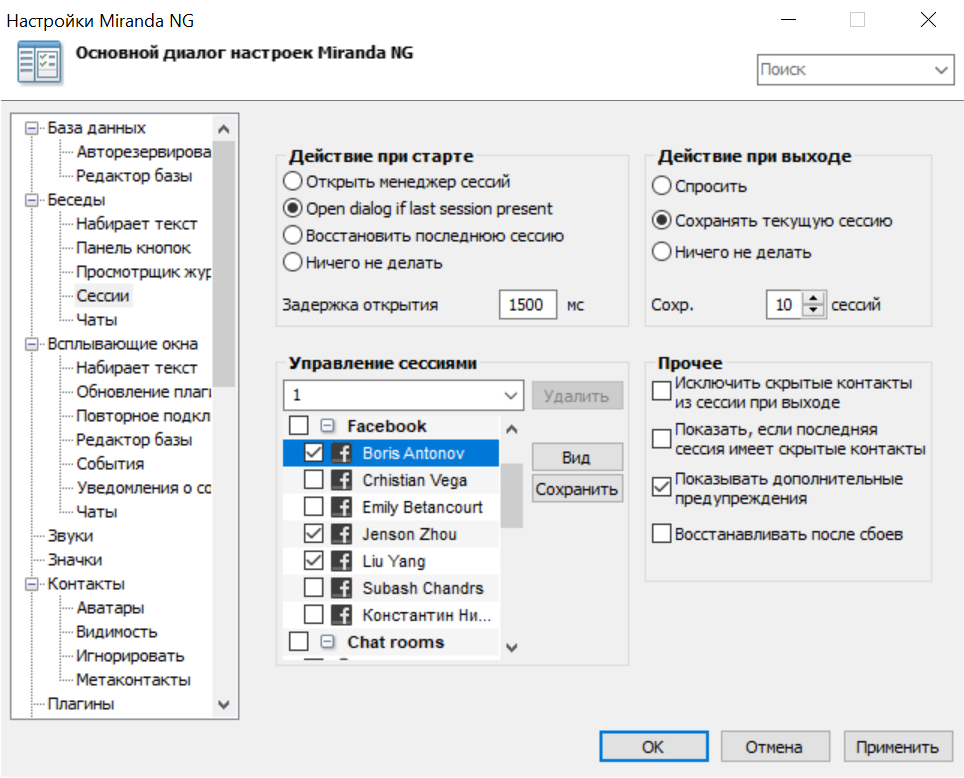Screen dimensions: 964x778
Task: Collapse the Facebook contact group
Action: (328, 425)
